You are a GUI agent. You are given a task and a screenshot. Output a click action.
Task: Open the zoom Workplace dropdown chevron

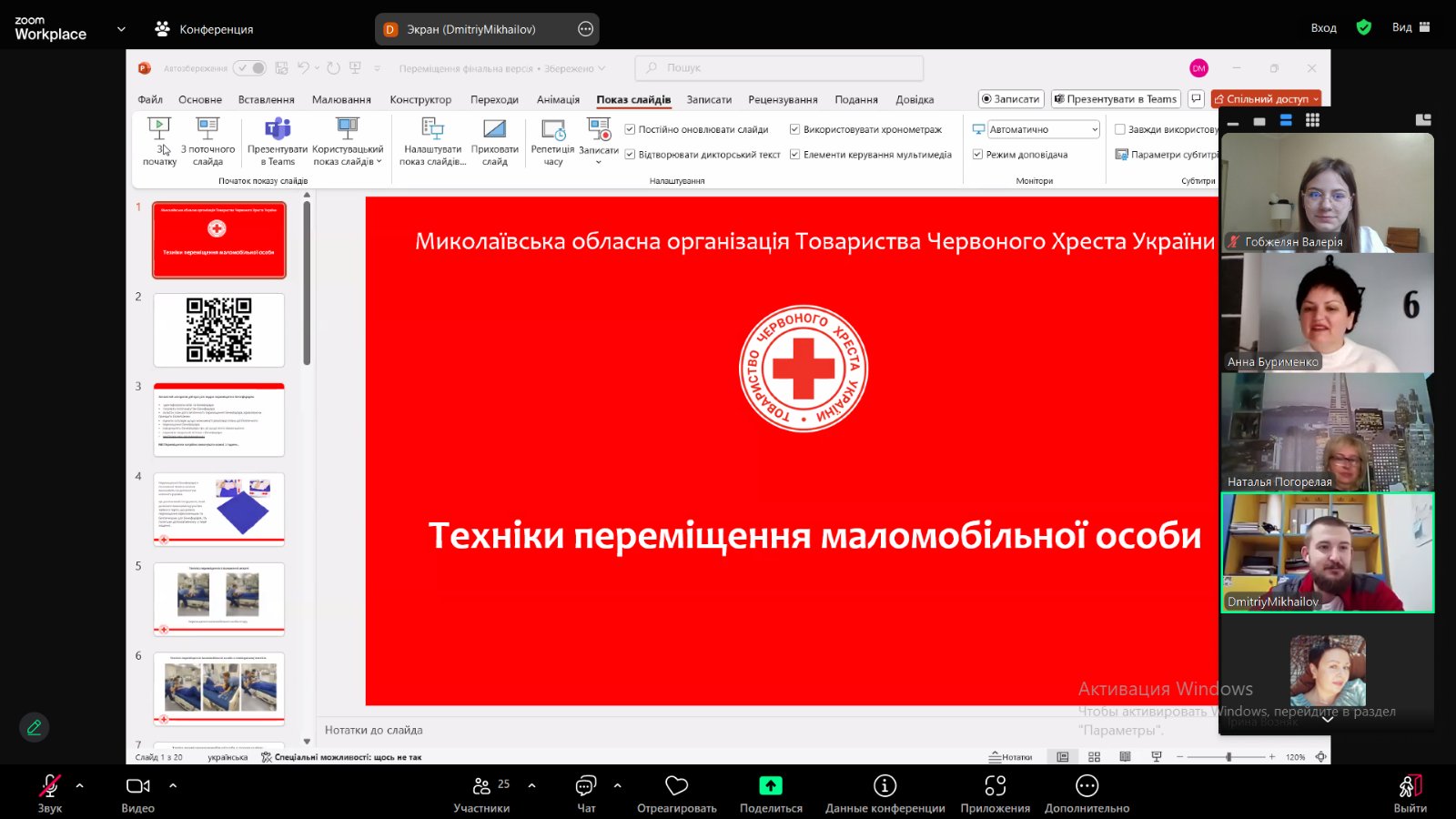click(x=121, y=29)
